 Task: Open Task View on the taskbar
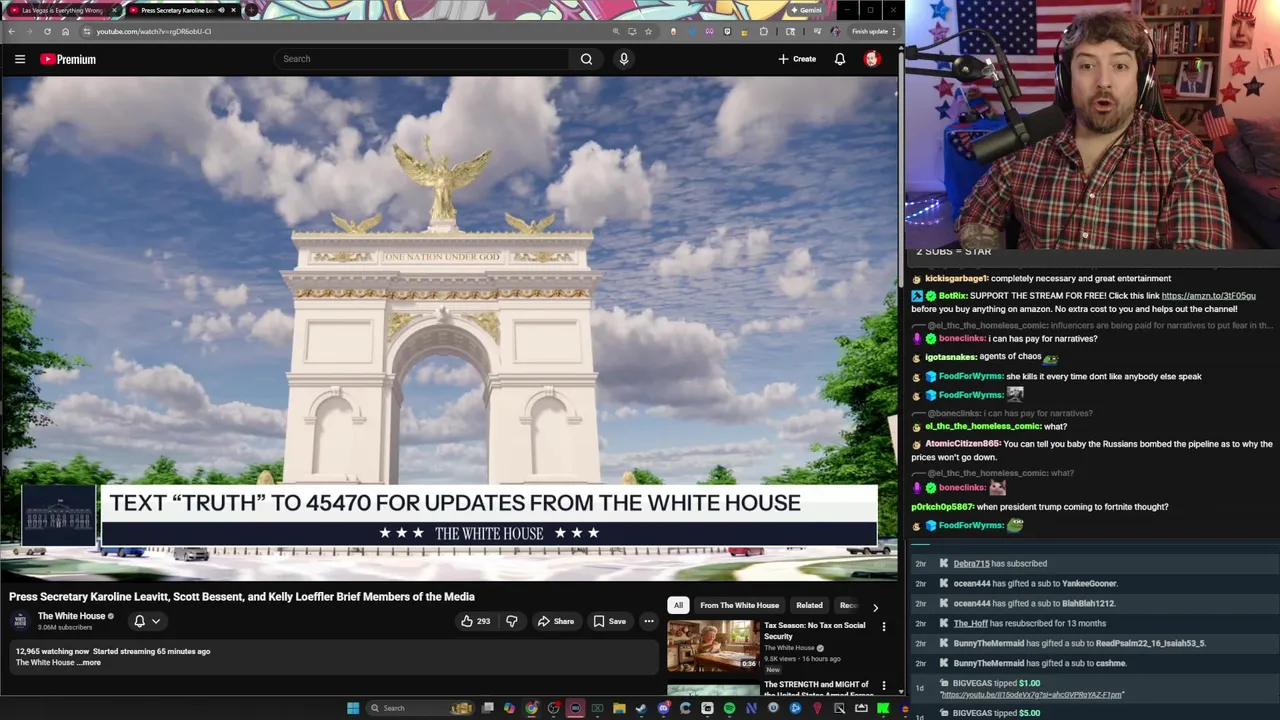(488, 708)
